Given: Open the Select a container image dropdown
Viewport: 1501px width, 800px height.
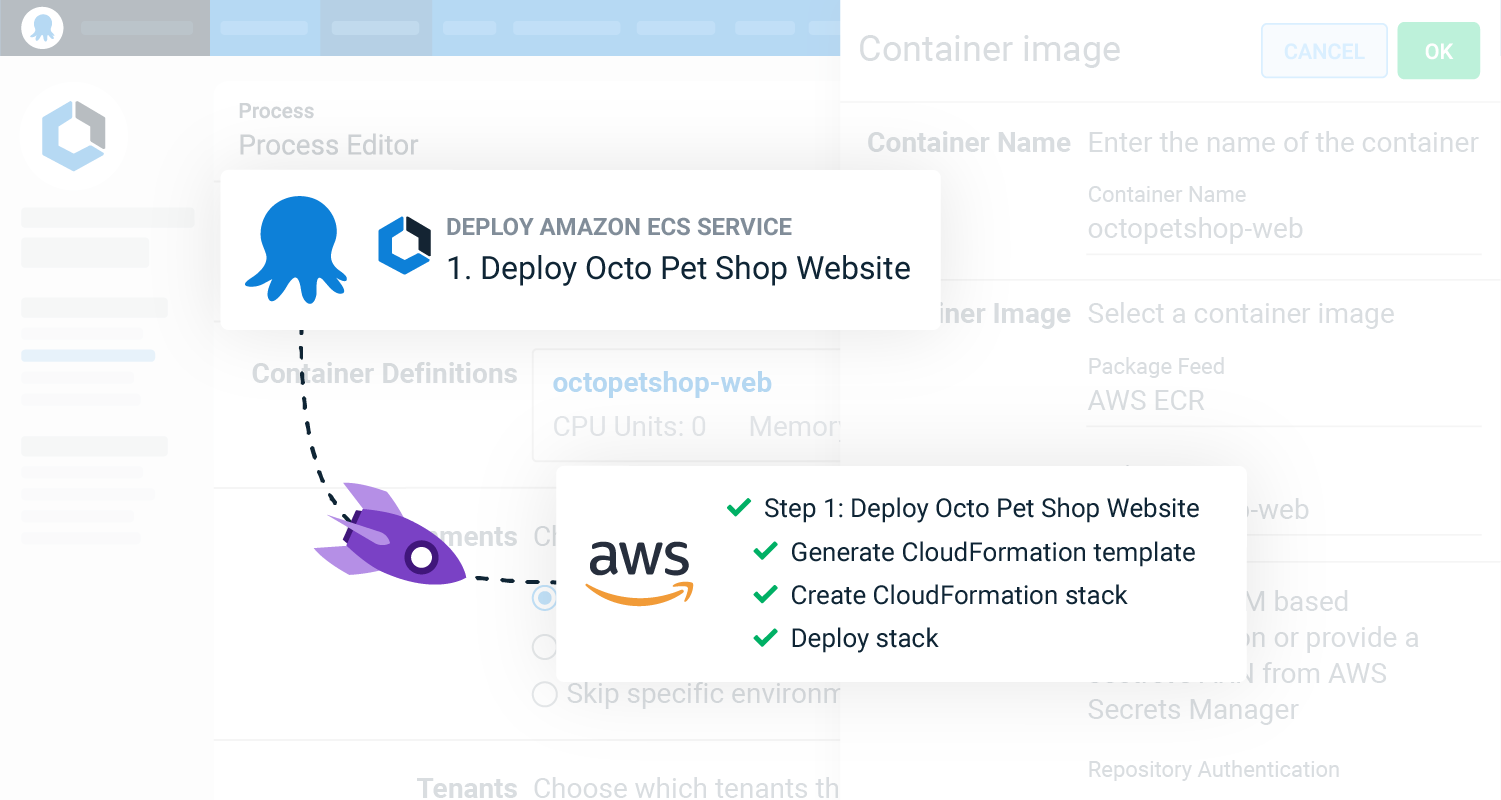Looking at the screenshot, I should (1240, 313).
